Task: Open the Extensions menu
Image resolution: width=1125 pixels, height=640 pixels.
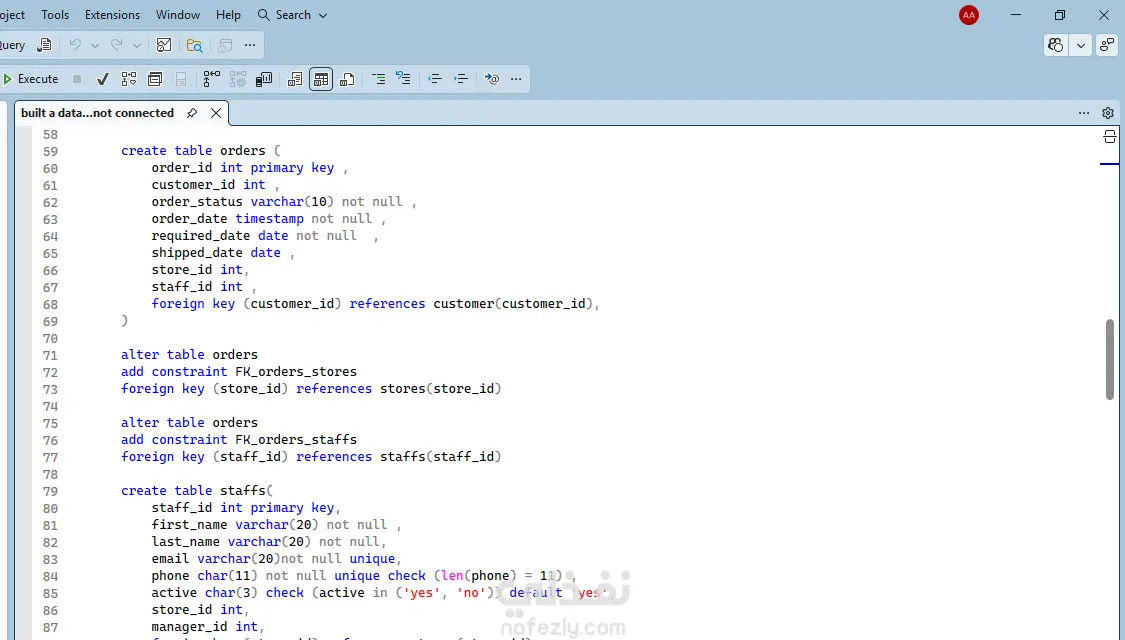Action: coord(112,15)
